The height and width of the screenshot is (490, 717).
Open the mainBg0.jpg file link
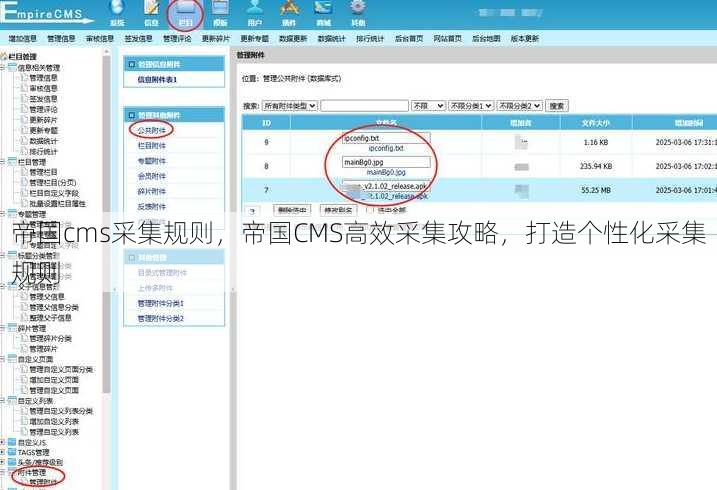pos(386,172)
